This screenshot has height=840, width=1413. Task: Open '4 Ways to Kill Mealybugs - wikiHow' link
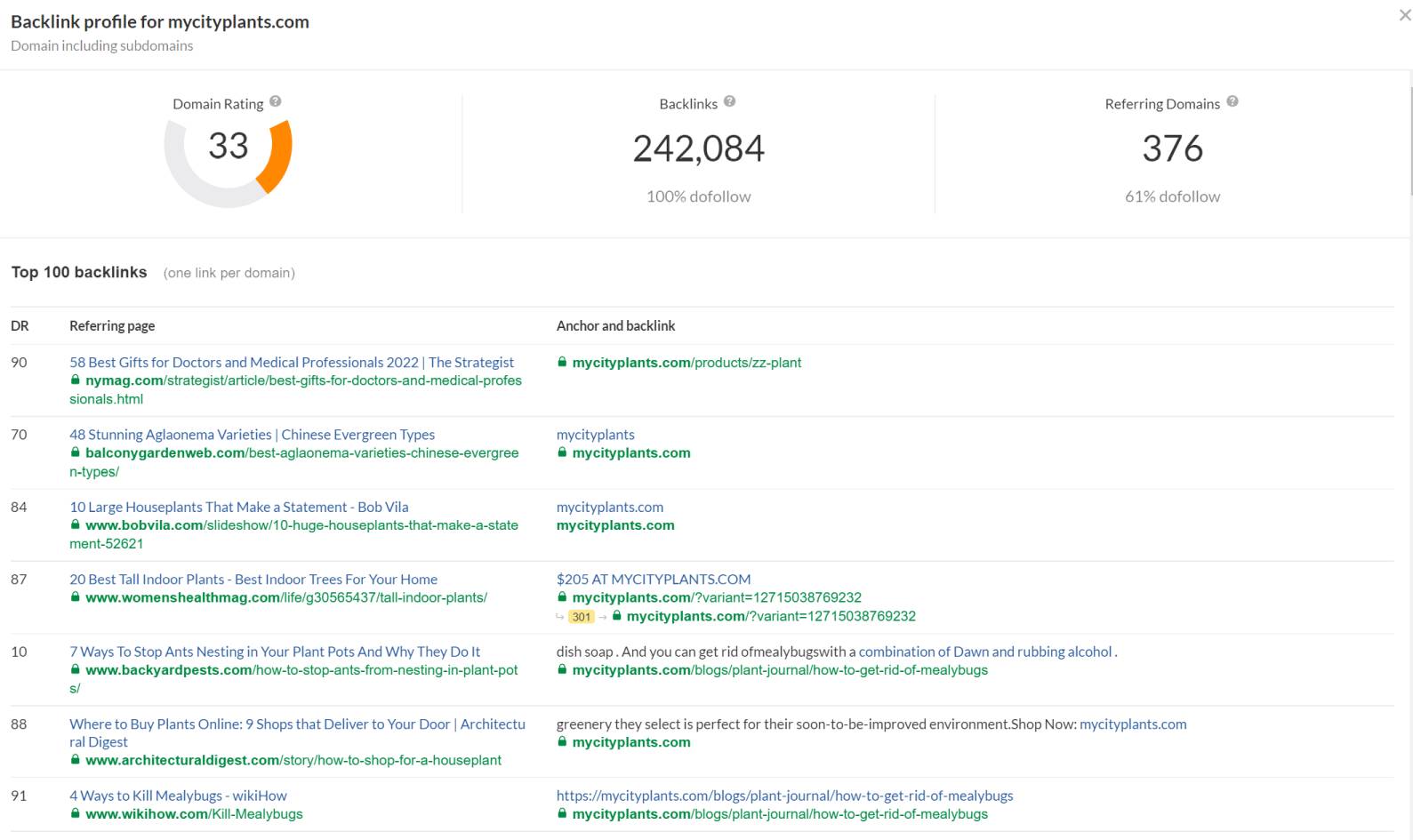point(178,796)
